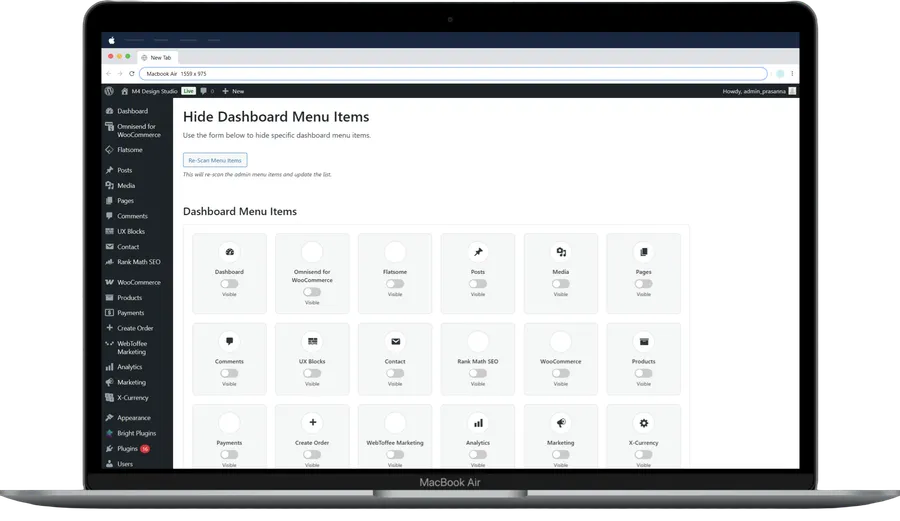Switch the WebToffee Marketing card toggle
This screenshot has height=521, width=900.
pyautogui.click(x=395, y=454)
